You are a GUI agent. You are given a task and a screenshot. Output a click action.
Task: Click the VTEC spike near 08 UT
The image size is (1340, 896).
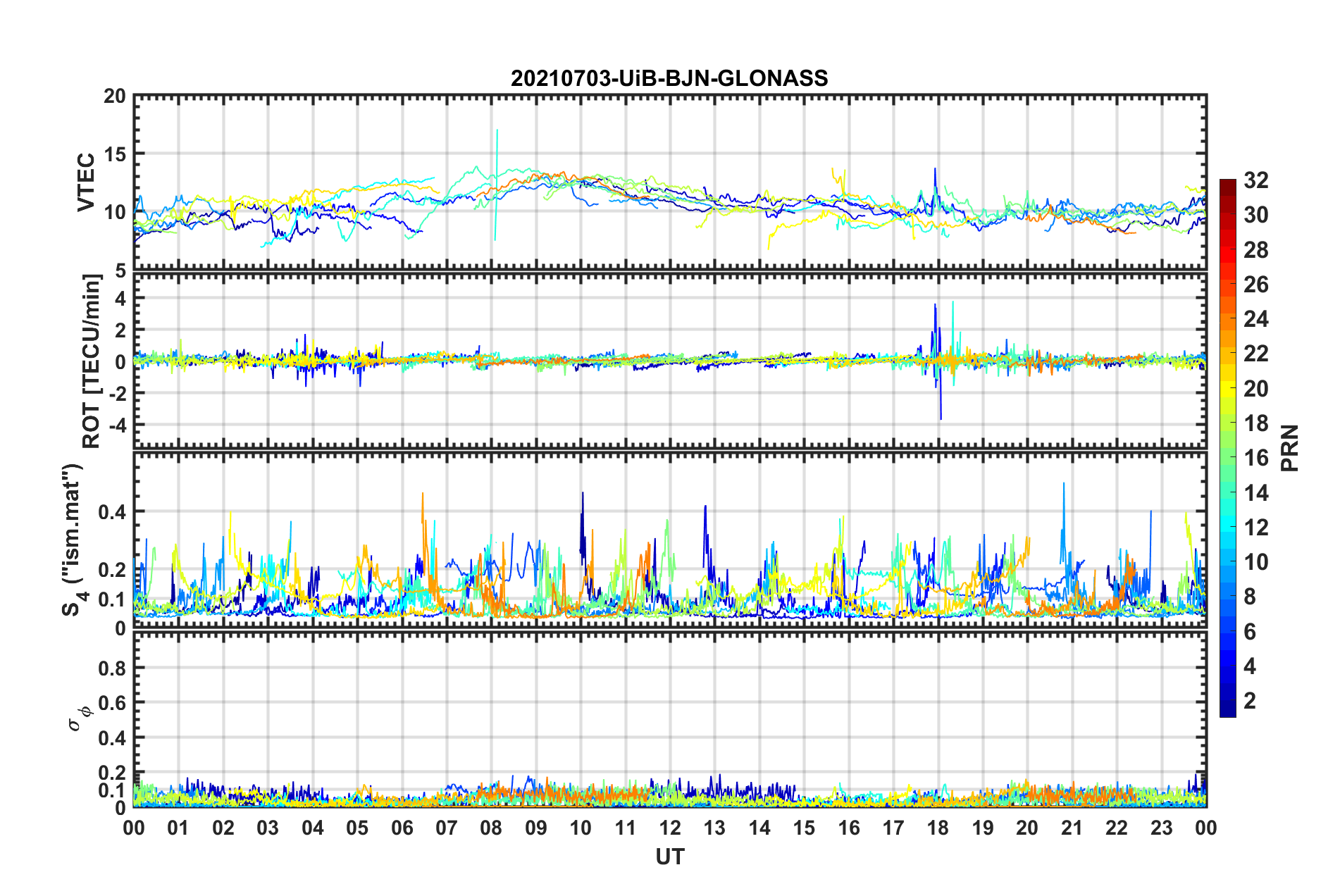[x=497, y=185]
